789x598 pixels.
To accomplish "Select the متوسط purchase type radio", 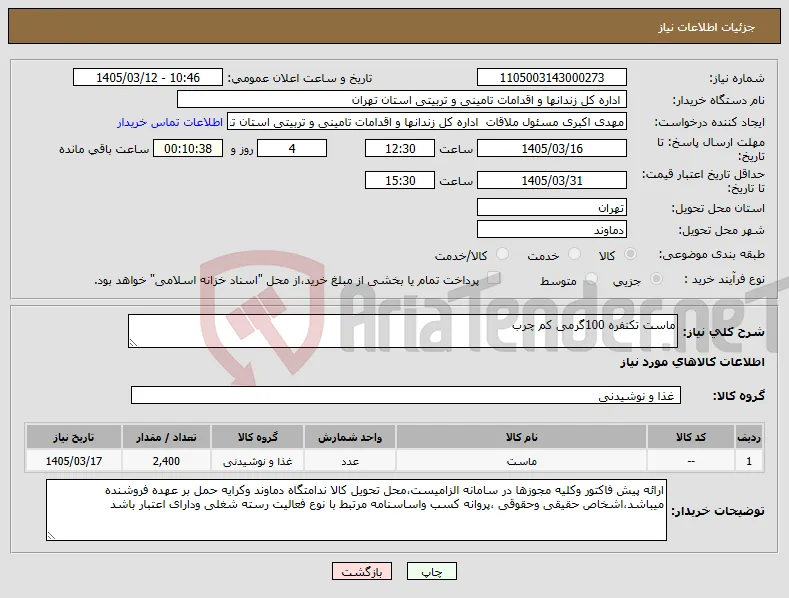I will coord(591,279).
